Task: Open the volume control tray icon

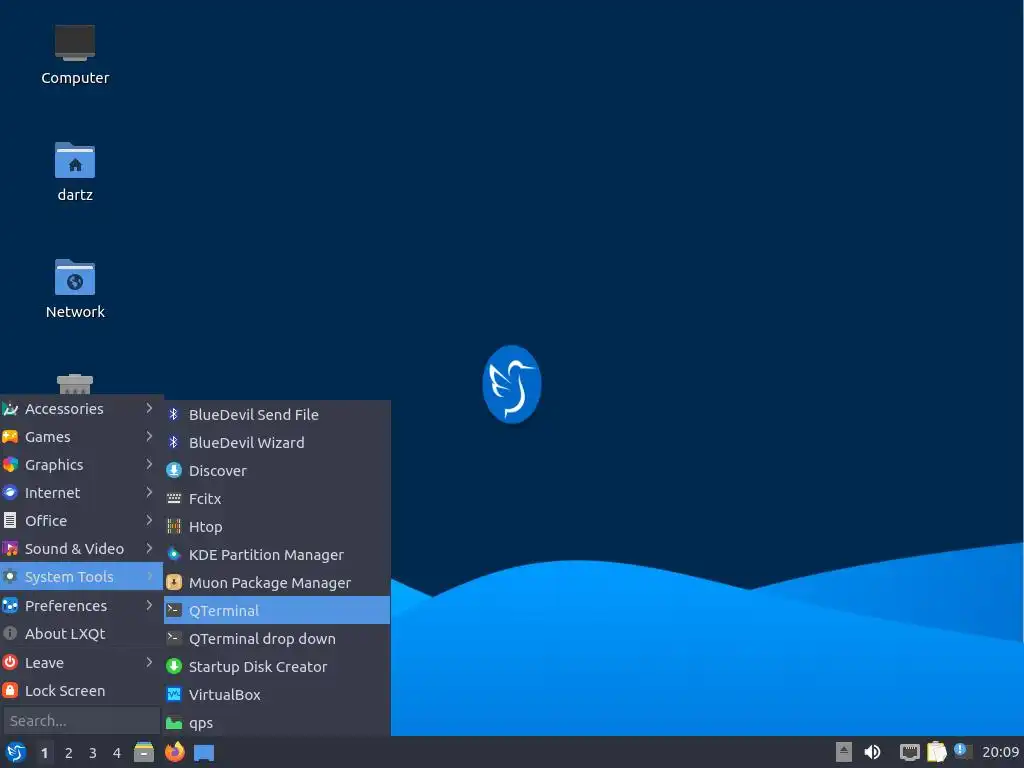Action: coord(872,752)
